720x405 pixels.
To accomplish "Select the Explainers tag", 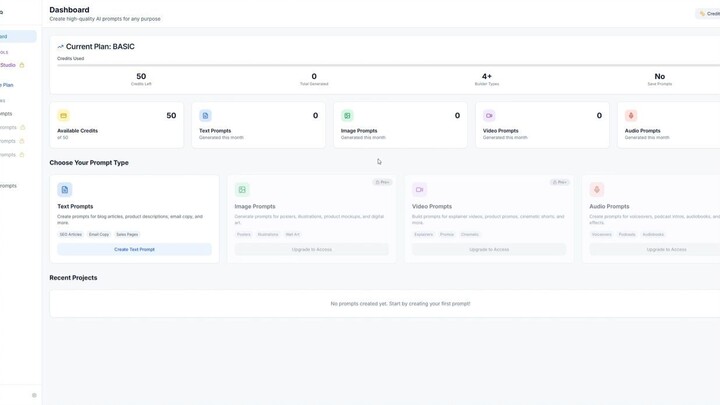I will point(423,234).
